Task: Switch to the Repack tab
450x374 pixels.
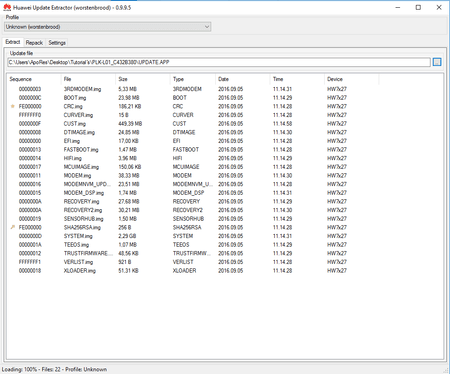Action: tap(34, 43)
